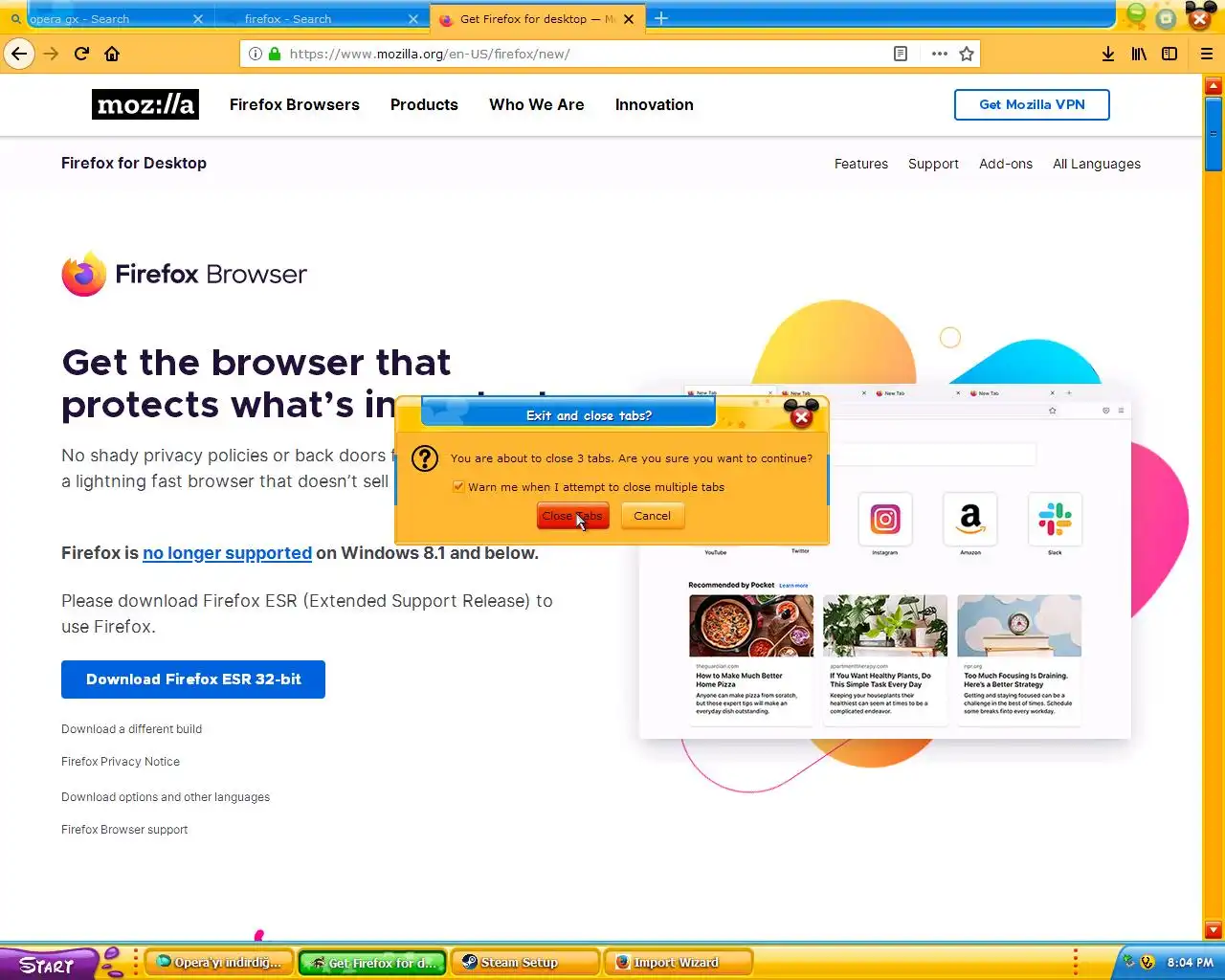Screen dimensions: 1225x980
Task: Go forward with the forward arrow
Action: click(x=51, y=54)
